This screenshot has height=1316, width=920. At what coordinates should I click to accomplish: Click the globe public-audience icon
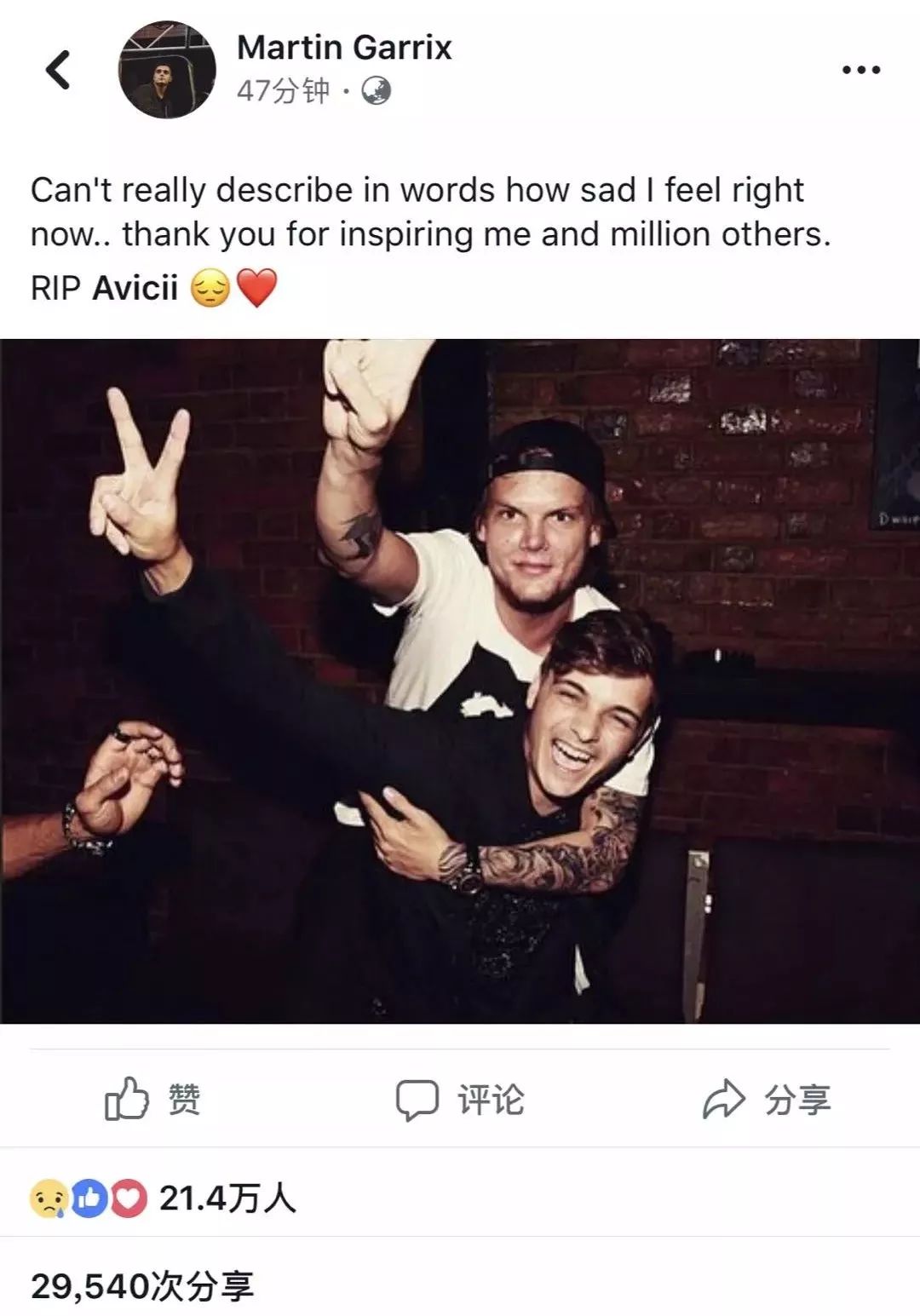[377, 90]
